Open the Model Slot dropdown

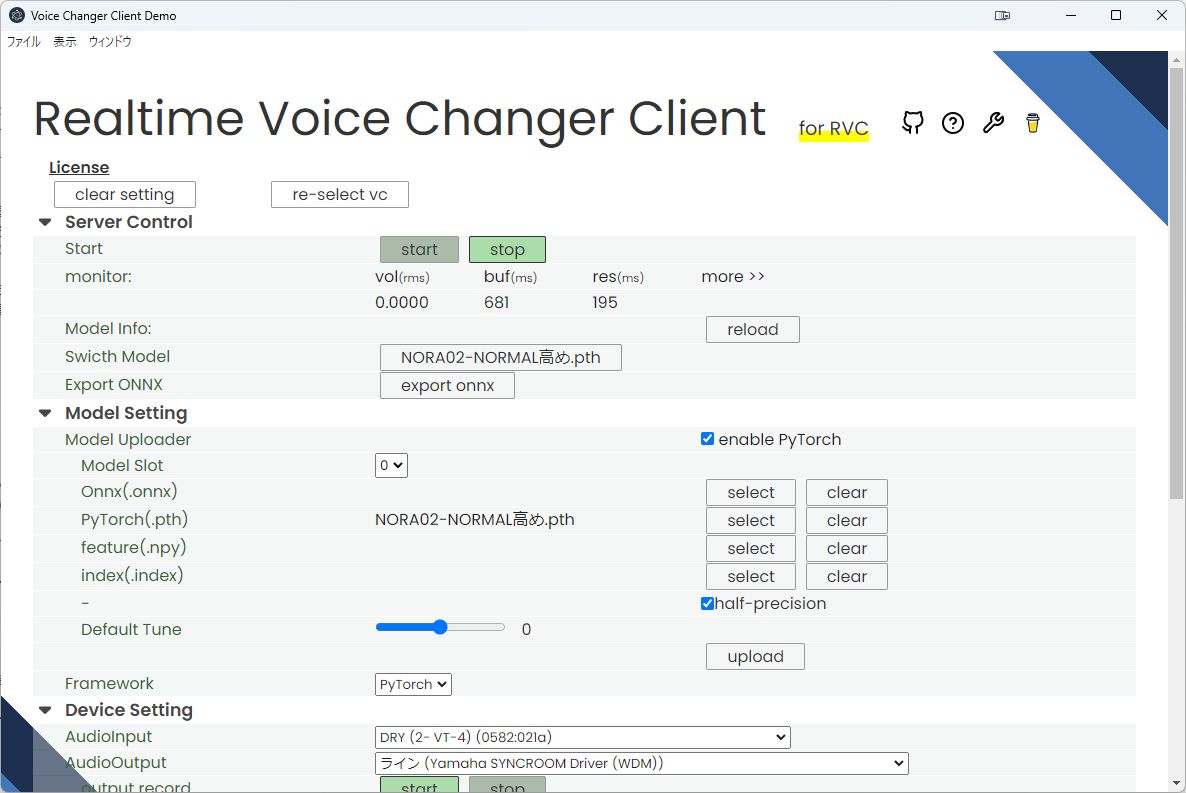coord(391,465)
